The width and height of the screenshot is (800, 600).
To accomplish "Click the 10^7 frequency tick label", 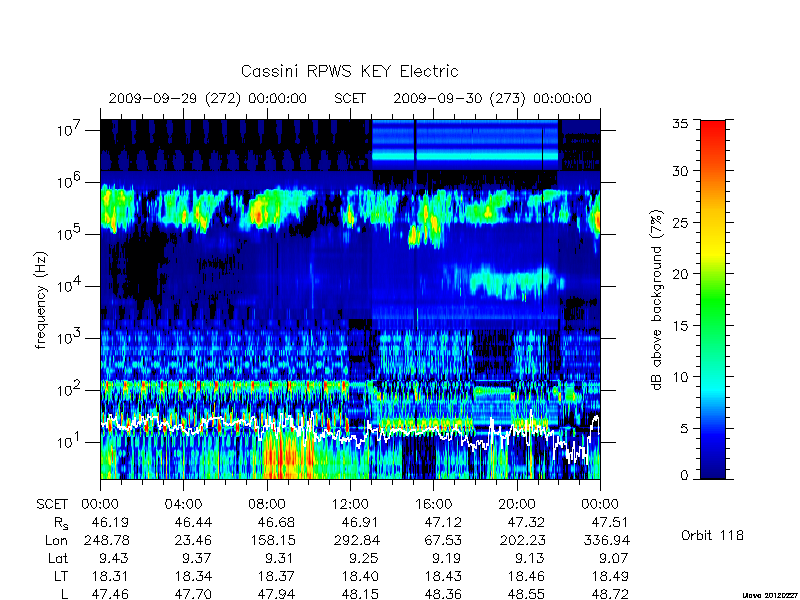I will pyautogui.click(x=70, y=130).
